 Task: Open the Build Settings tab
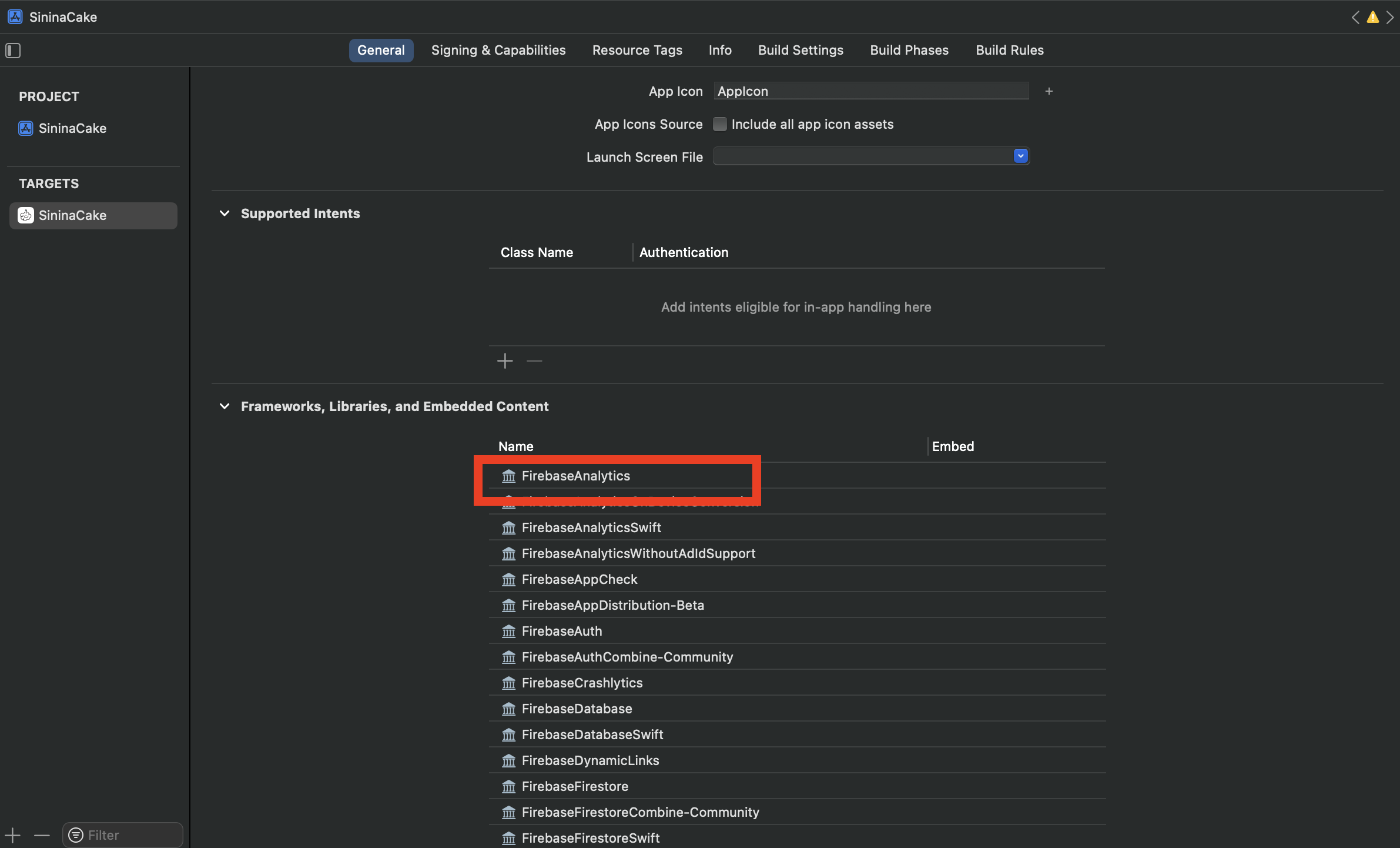click(800, 51)
